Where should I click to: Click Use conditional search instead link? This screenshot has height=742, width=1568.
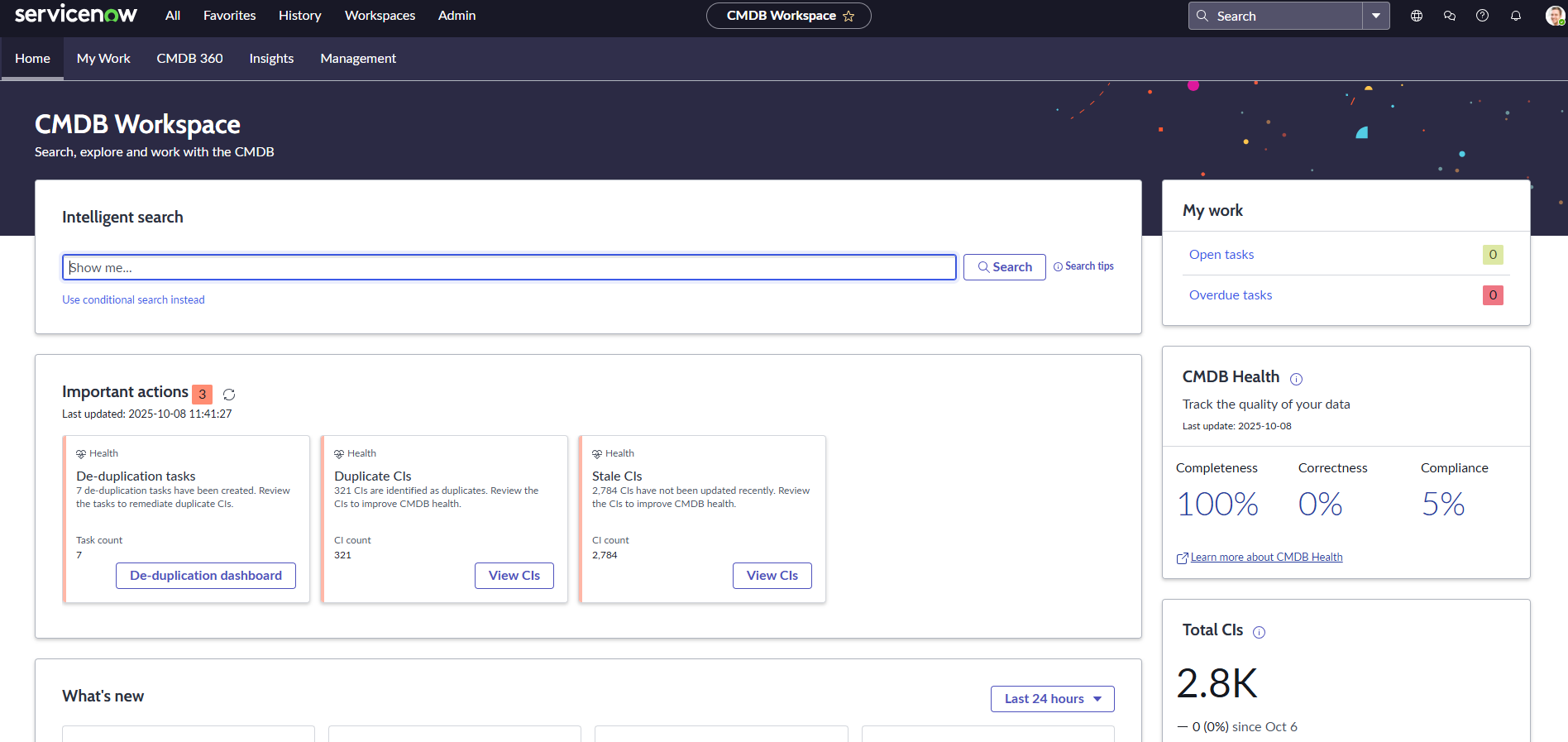click(x=133, y=300)
